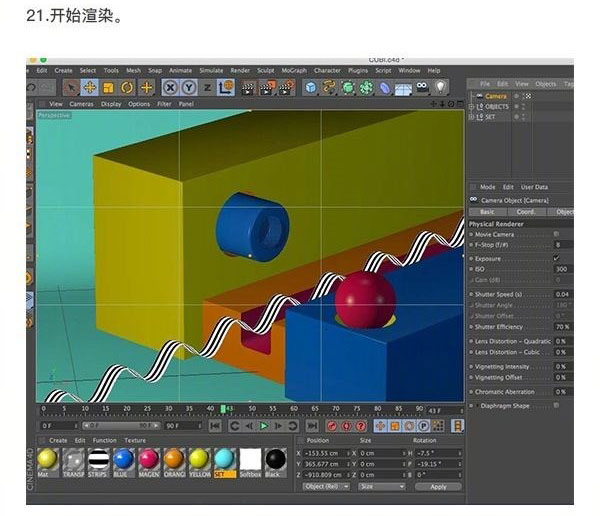The height and width of the screenshot is (516, 600).
Task: Enable the Movie Camera checkbox
Action: click(556, 234)
